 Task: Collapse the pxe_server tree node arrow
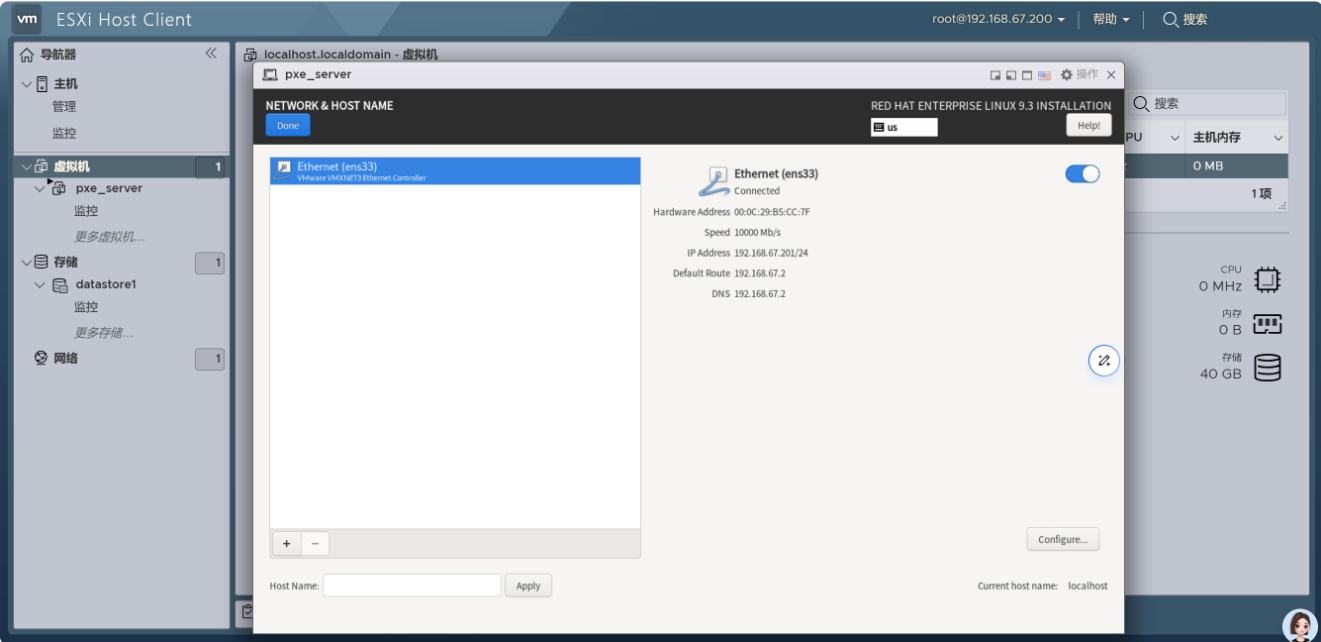(x=39, y=188)
